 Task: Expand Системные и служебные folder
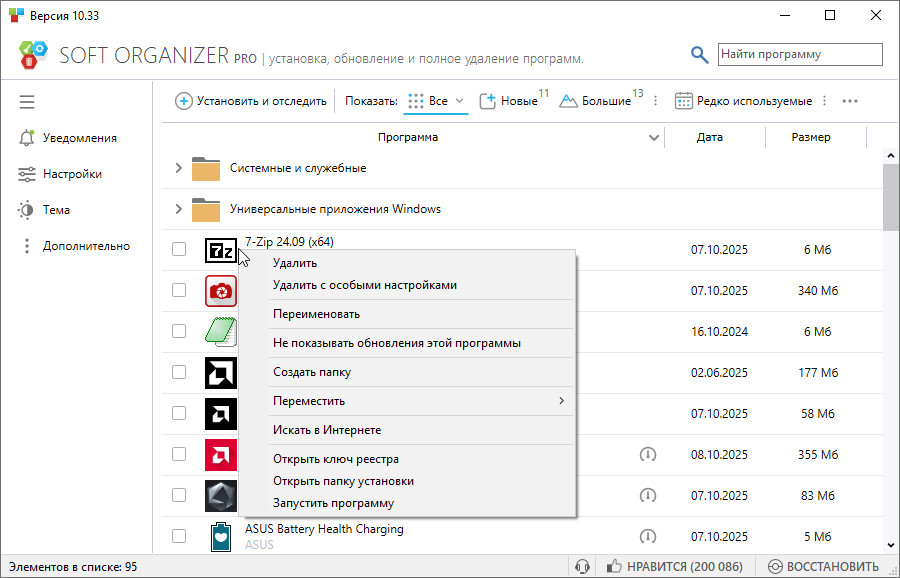(x=179, y=168)
